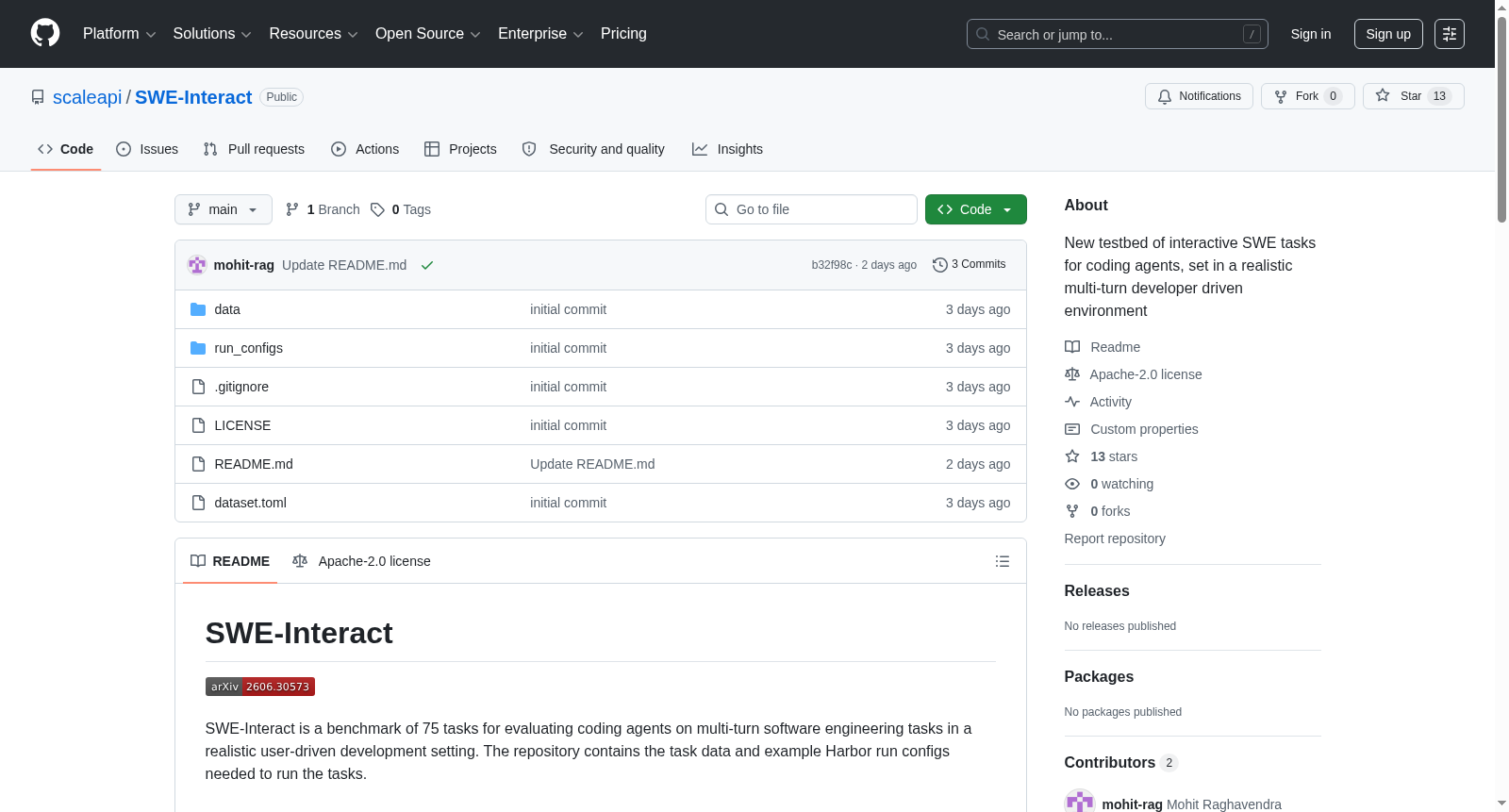Screen dimensions: 1509x812
Task: Click the Go to file input
Action: point(811,209)
